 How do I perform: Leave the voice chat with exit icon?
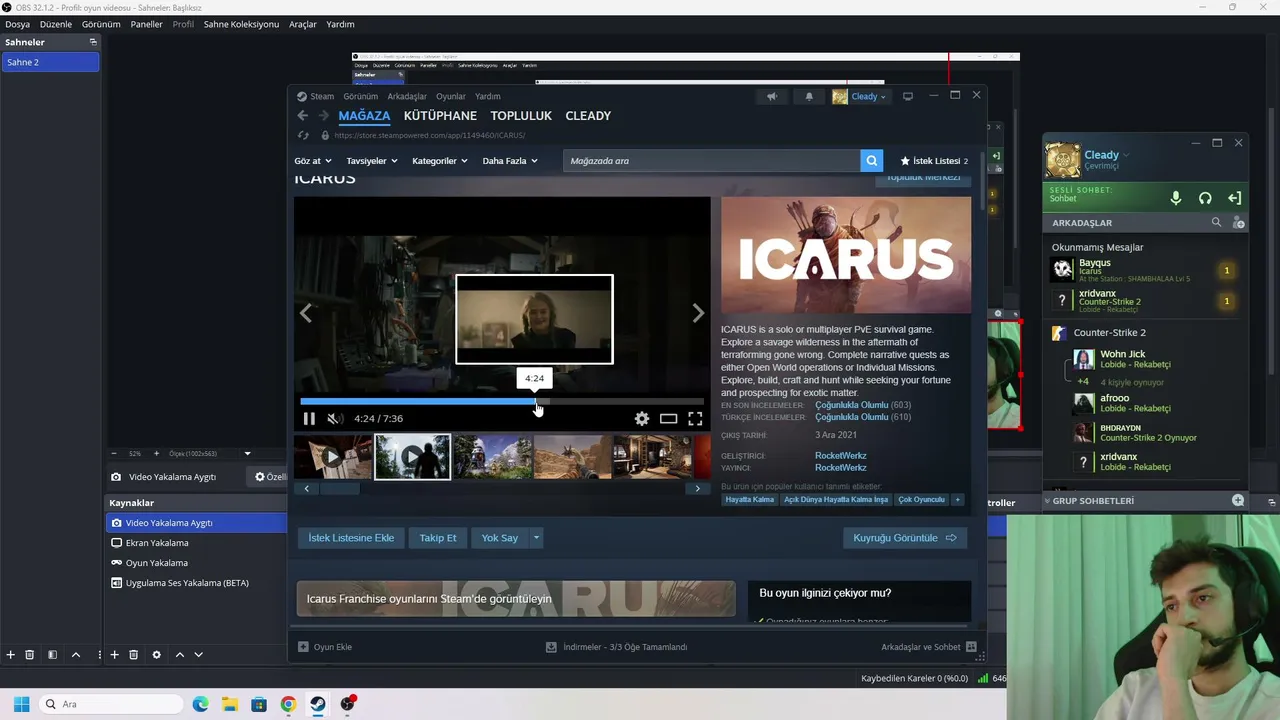(1234, 198)
